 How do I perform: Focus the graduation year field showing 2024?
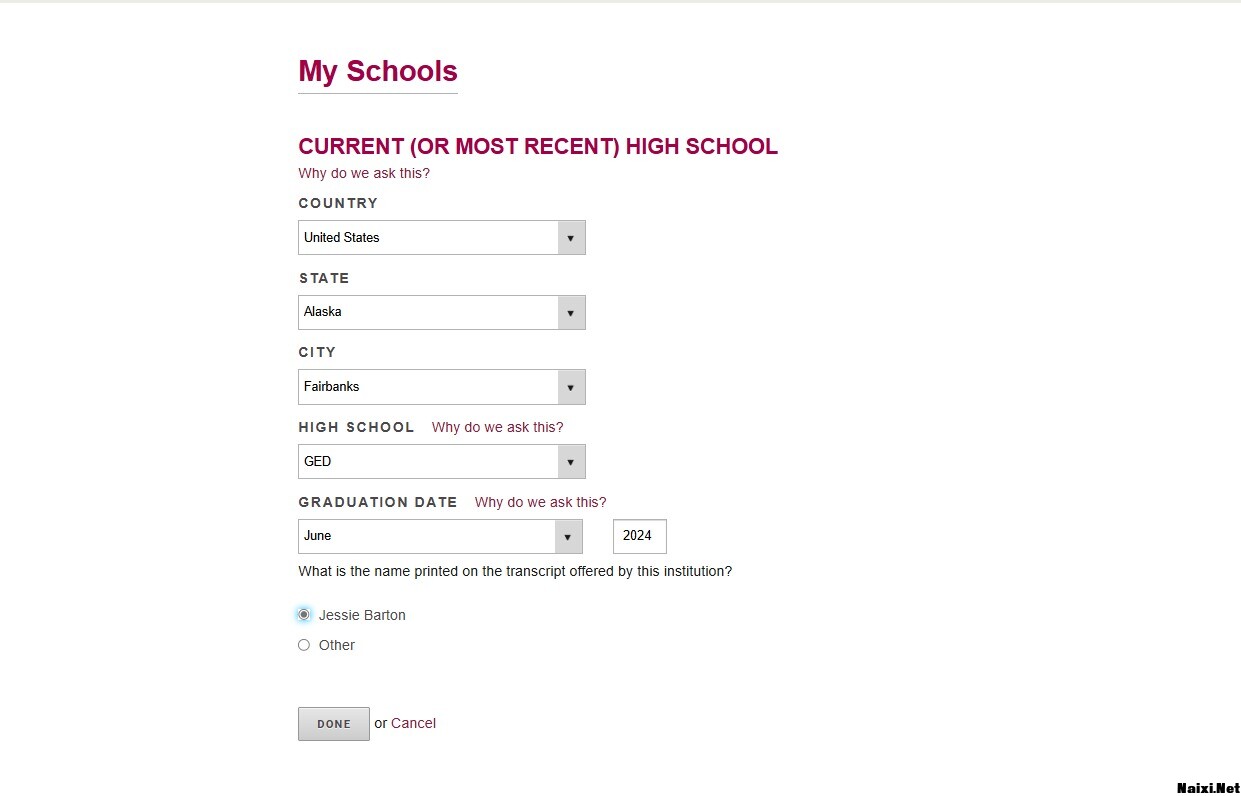[x=639, y=536]
